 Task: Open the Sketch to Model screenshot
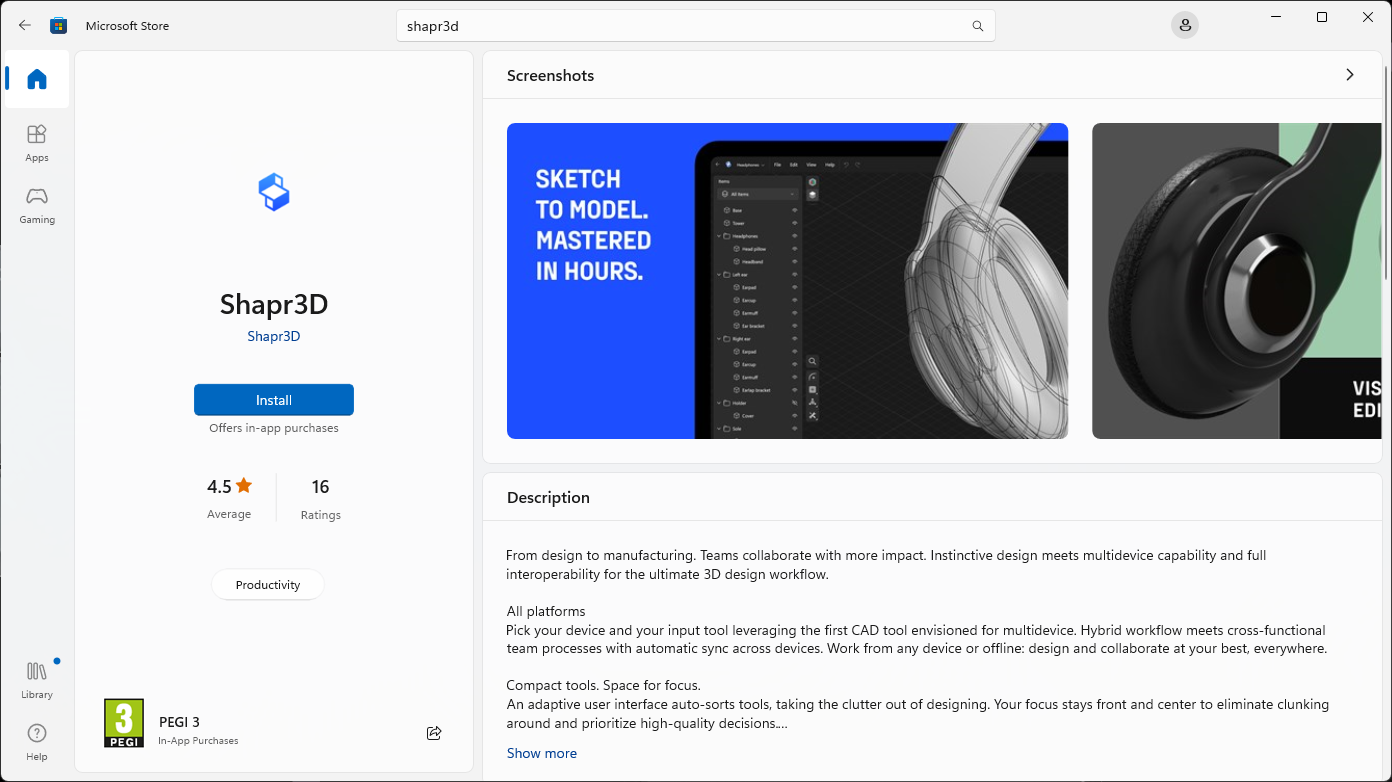pyautogui.click(x=787, y=281)
